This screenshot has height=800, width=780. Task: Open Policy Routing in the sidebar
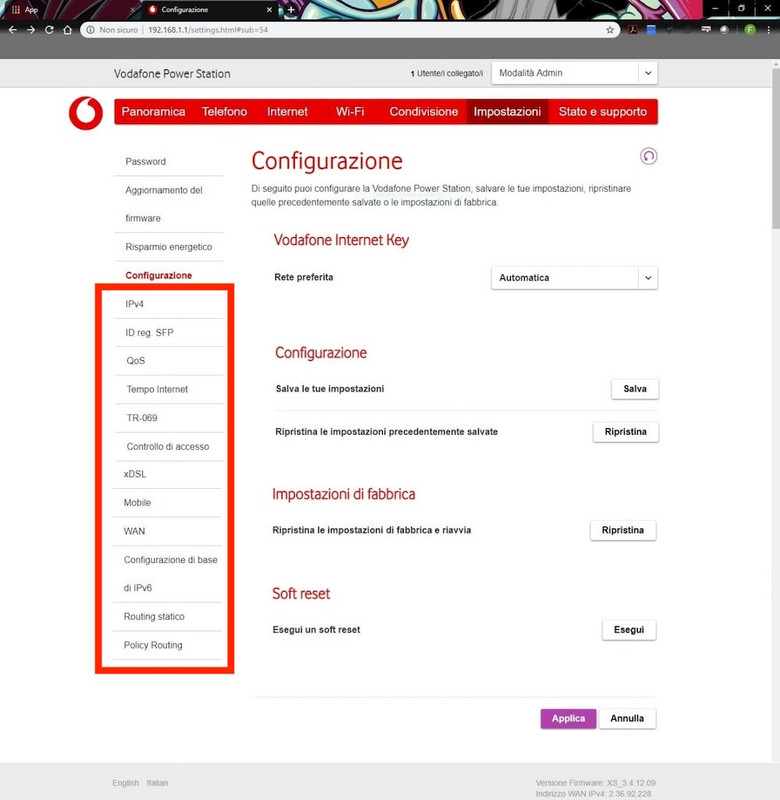point(153,645)
